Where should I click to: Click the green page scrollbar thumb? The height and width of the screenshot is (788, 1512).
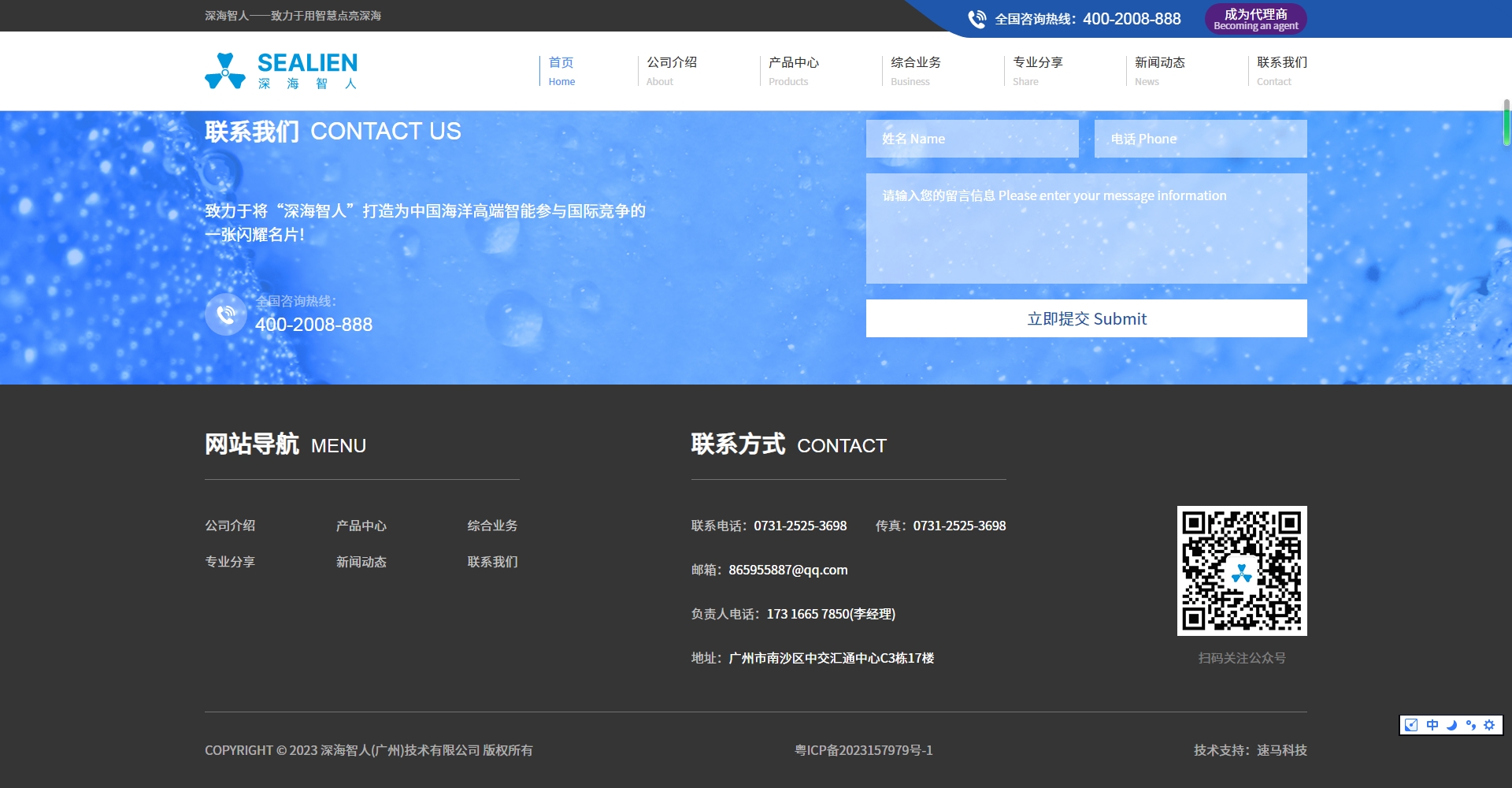click(x=1506, y=123)
